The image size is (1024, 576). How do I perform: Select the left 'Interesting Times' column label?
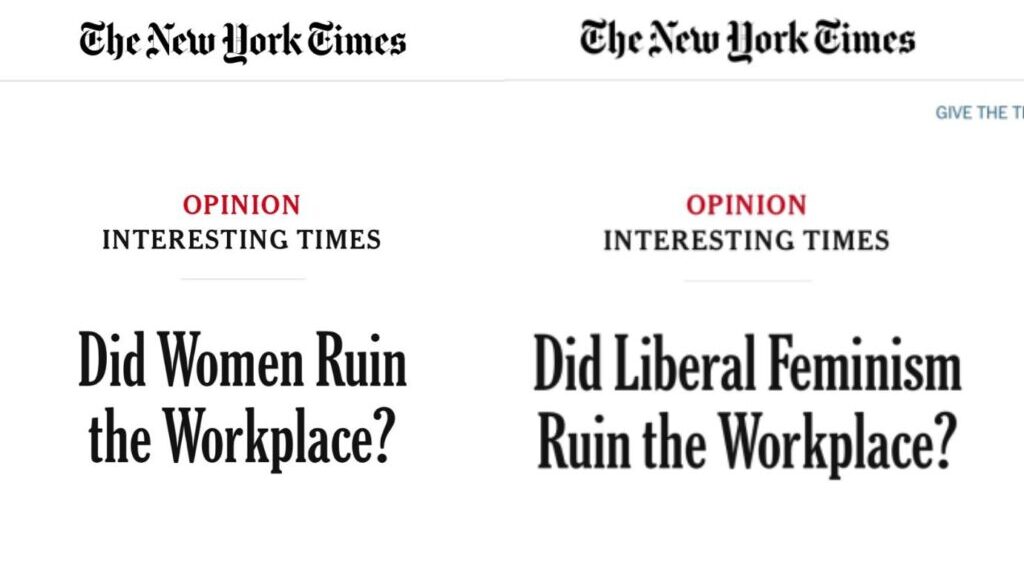point(241,240)
